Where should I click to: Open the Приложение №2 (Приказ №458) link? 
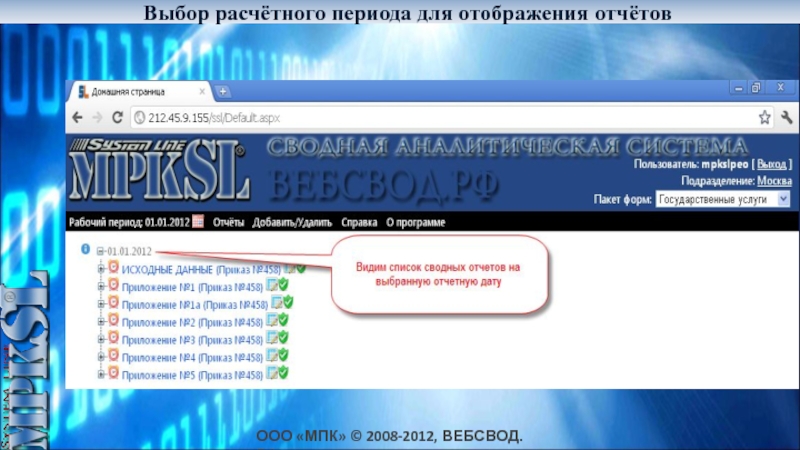(192, 322)
